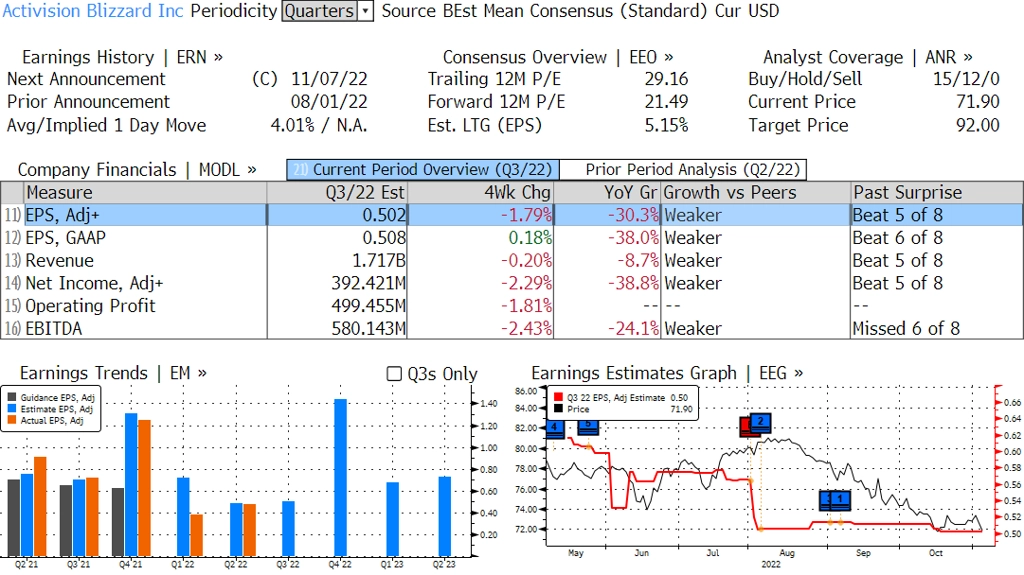Select the EPS, GAAP row
Image resolution: width=1024 pixels, height=575 pixels.
coord(512,238)
